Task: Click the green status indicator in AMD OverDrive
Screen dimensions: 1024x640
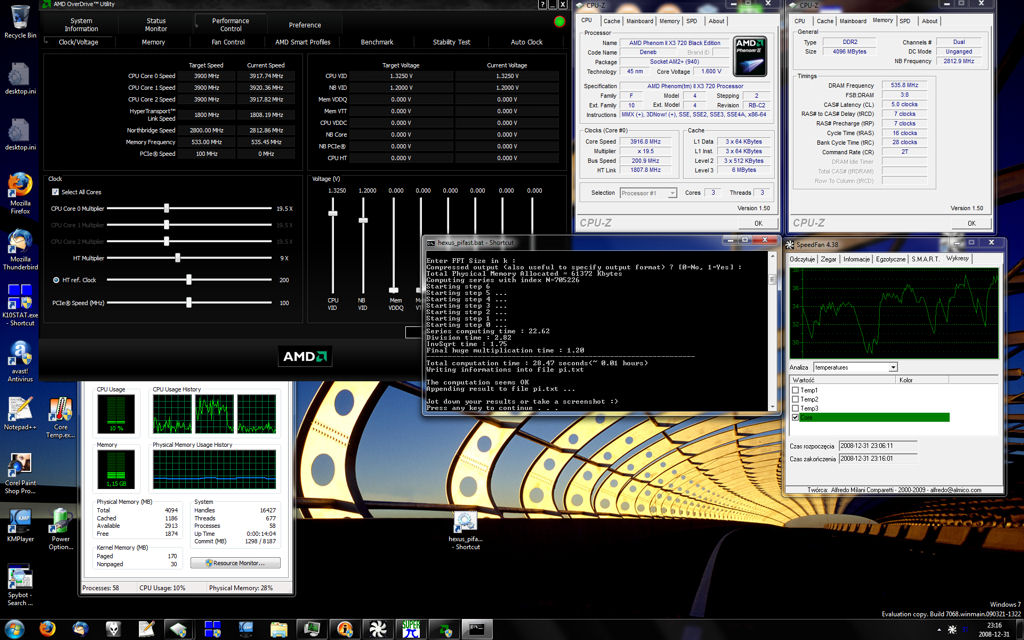Action: pyautogui.click(x=559, y=22)
